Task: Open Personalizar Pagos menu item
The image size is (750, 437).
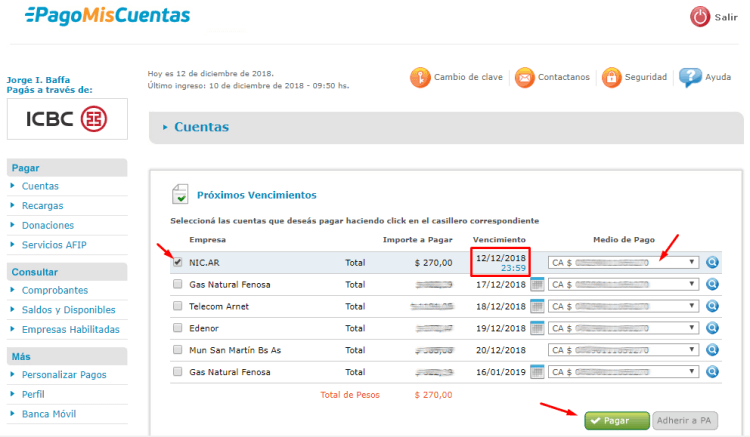Action: click(x=64, y=375)
